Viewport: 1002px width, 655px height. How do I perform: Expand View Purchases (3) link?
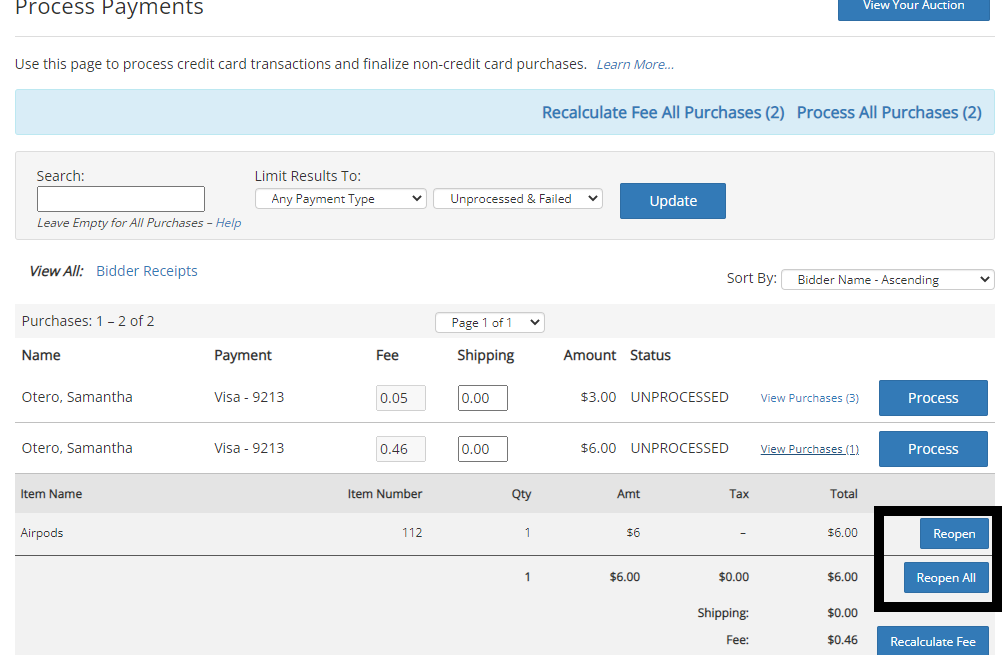tap(809, 398)
